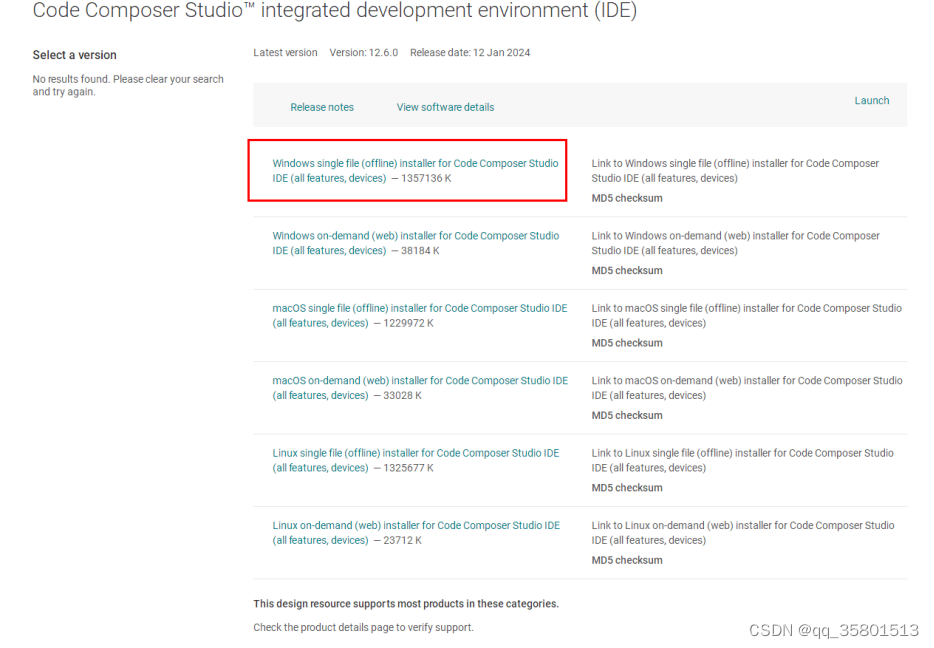This screenshot has height=648, width=934.
Task: Download Linux single file (offline) installer
Action: [x=416, y=460]
